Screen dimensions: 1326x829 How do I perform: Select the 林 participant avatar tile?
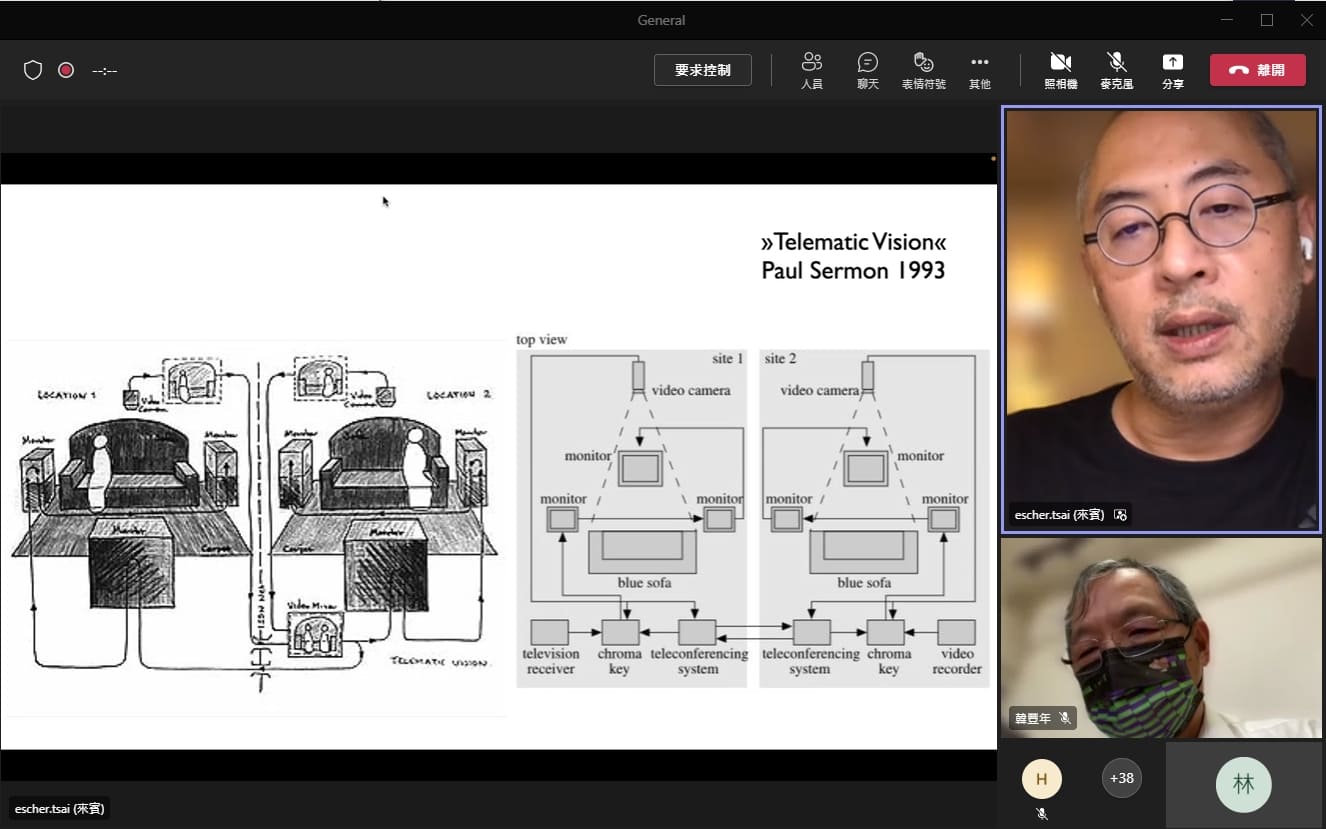tap(1243, 784)
